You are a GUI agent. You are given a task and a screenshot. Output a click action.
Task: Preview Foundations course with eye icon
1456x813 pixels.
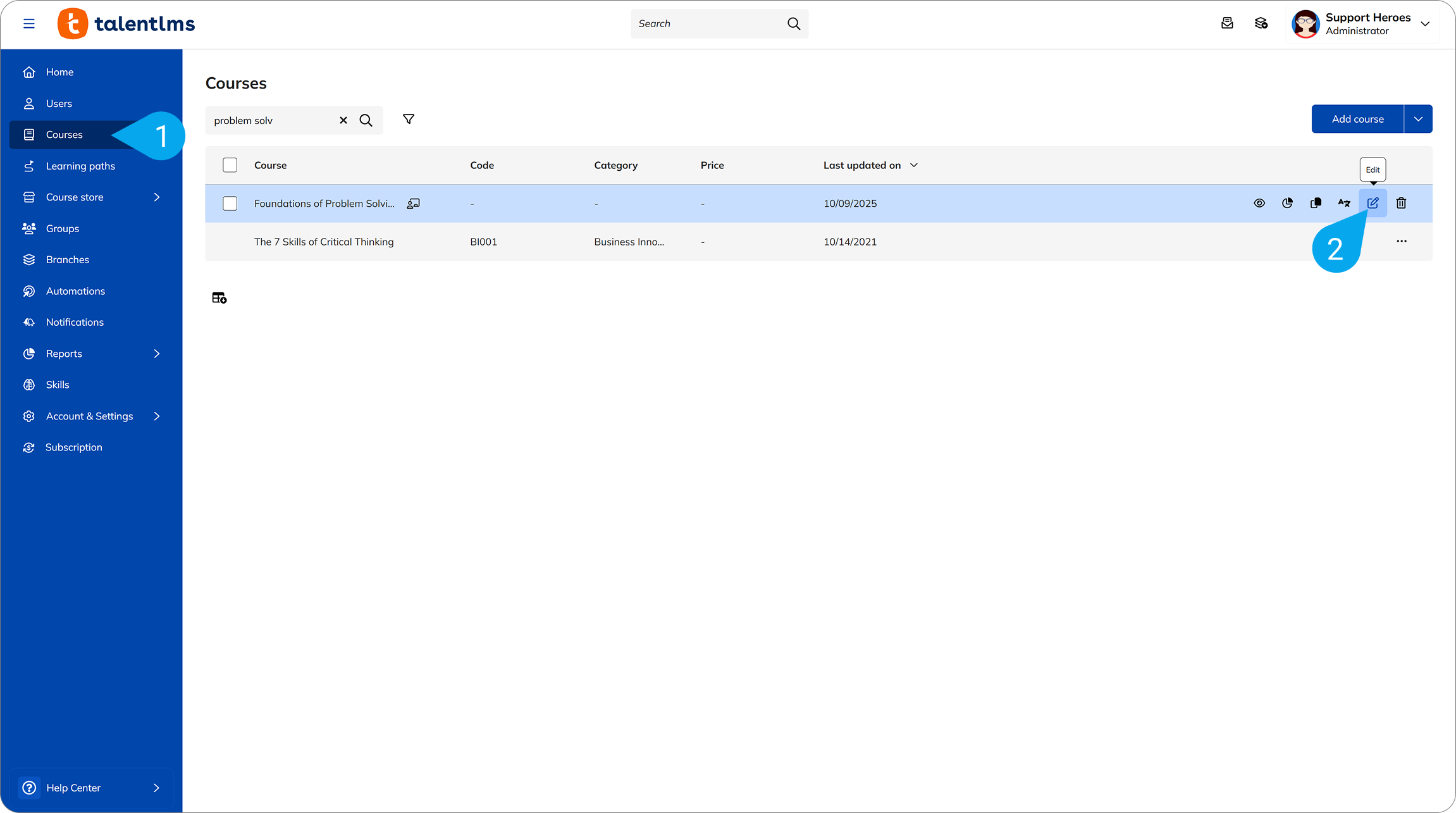tap(1259, 203)
